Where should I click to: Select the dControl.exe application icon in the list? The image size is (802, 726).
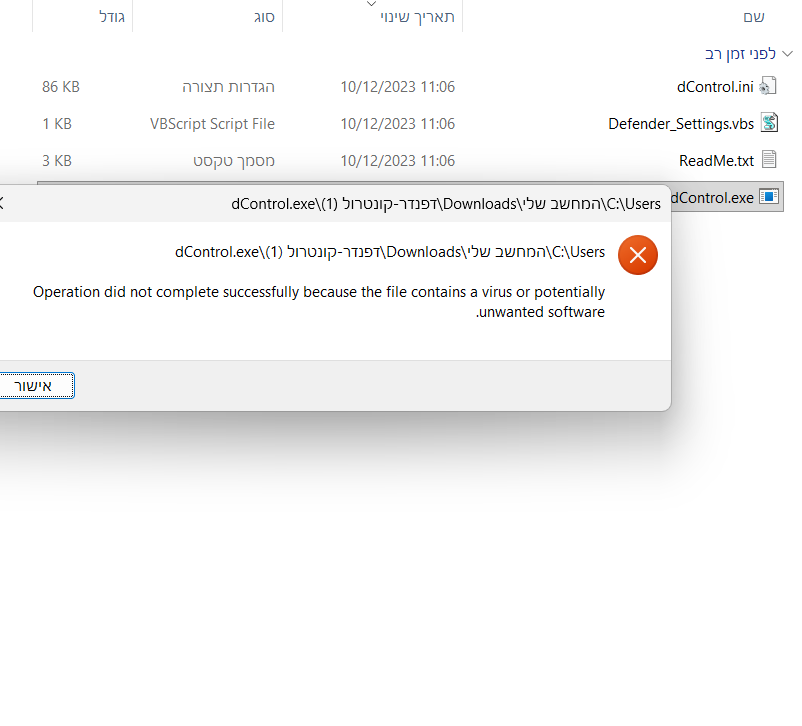(770, 197)
